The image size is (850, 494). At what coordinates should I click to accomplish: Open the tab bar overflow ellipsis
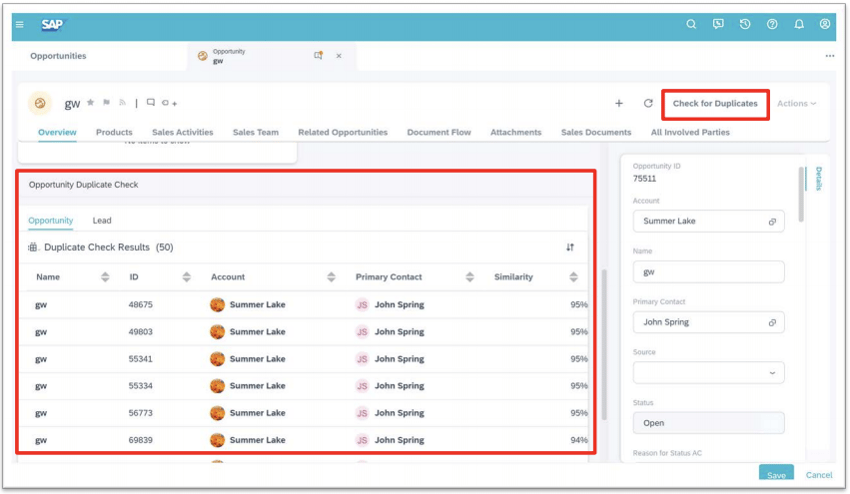[x=830, y=56]
